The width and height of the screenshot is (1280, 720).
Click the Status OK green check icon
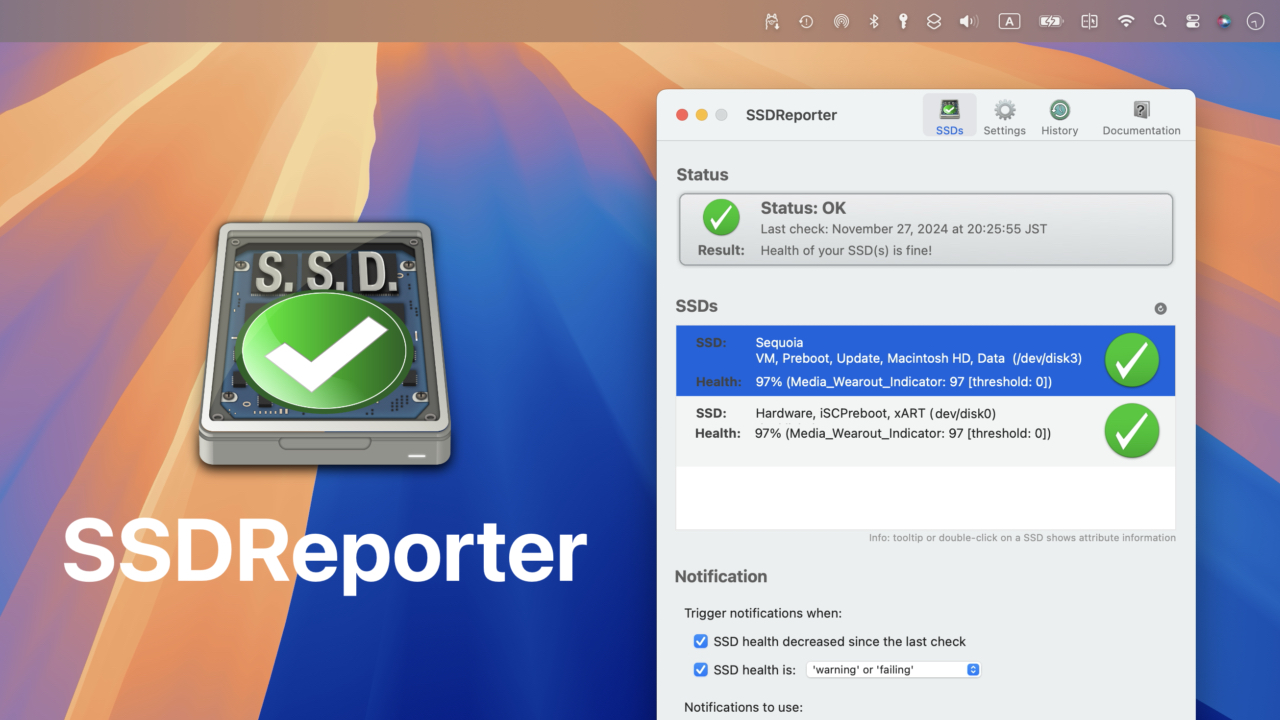[721, 217]
